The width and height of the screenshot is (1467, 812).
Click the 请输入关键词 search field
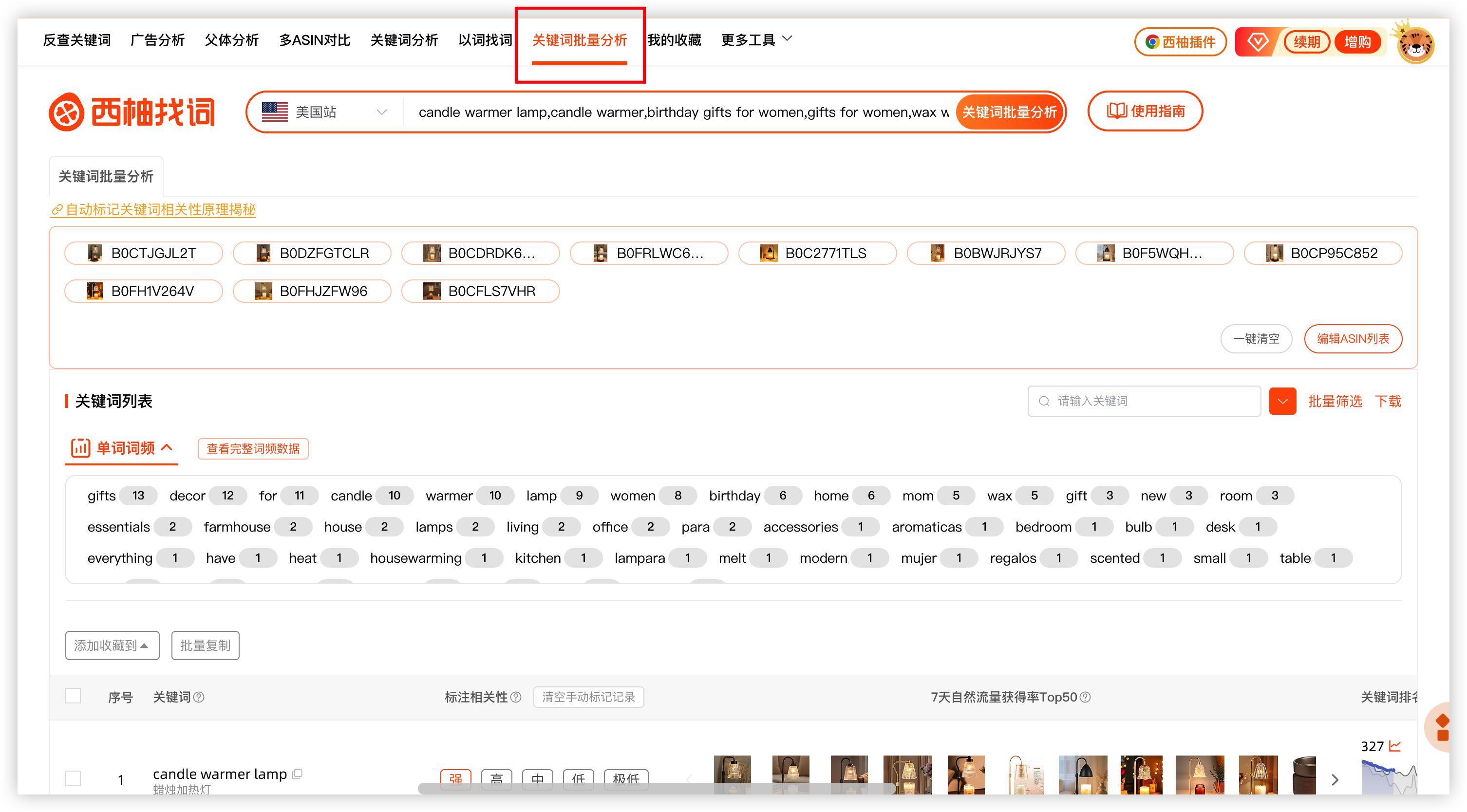[1145, 401]
